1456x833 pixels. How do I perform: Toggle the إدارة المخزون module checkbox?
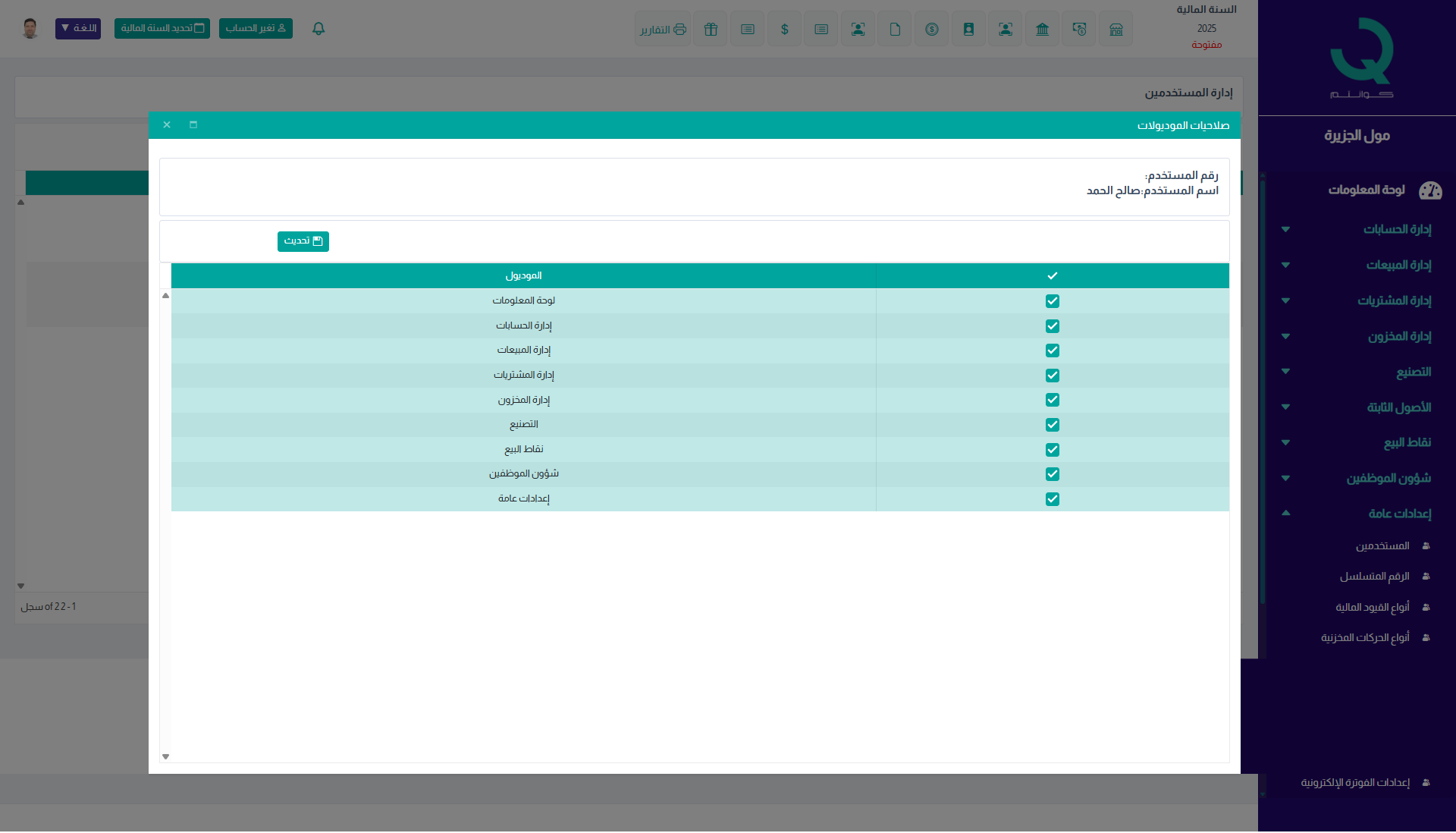pos(1052,400)
